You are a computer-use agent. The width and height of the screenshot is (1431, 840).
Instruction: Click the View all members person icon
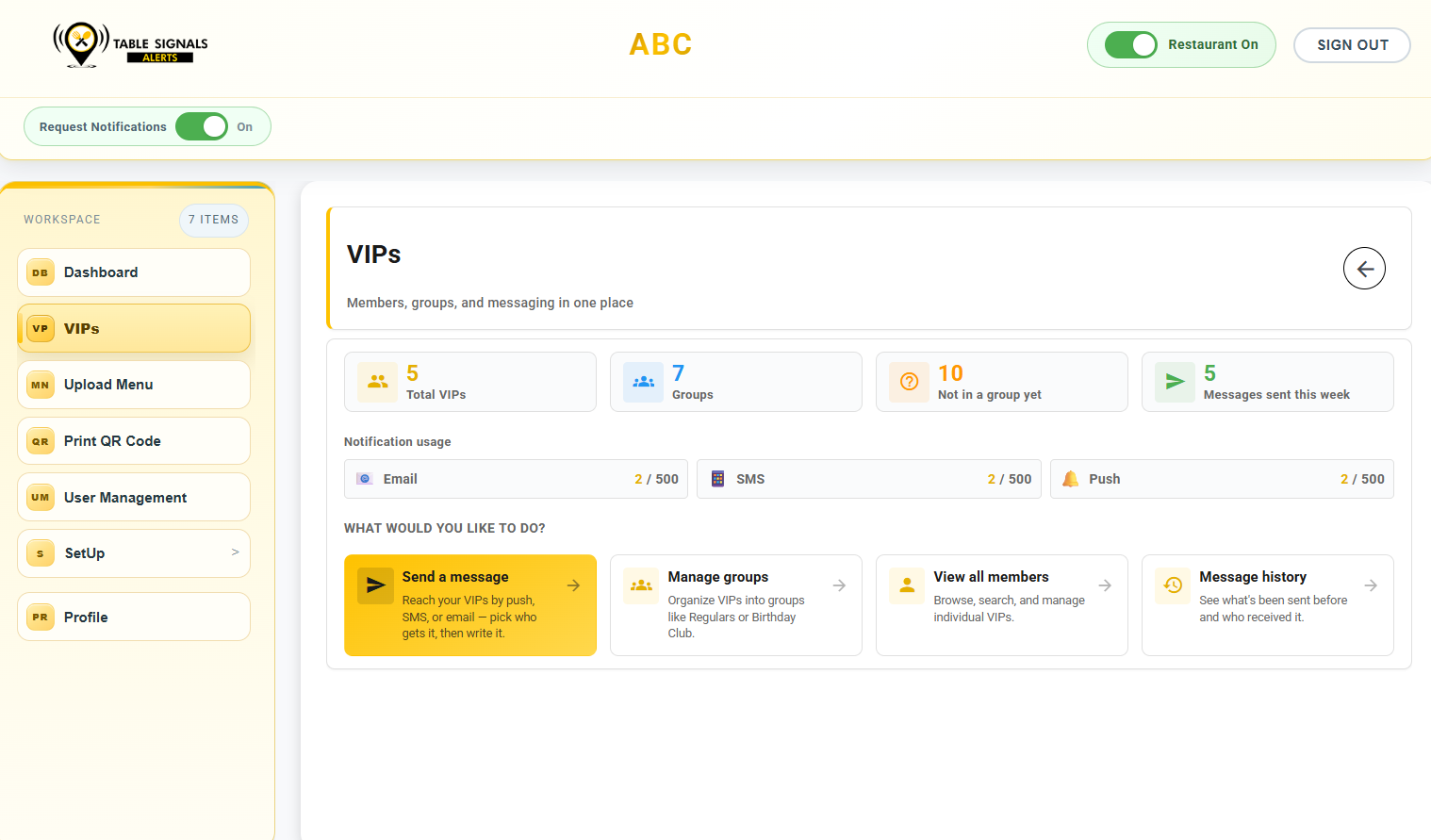click(908, 585)
